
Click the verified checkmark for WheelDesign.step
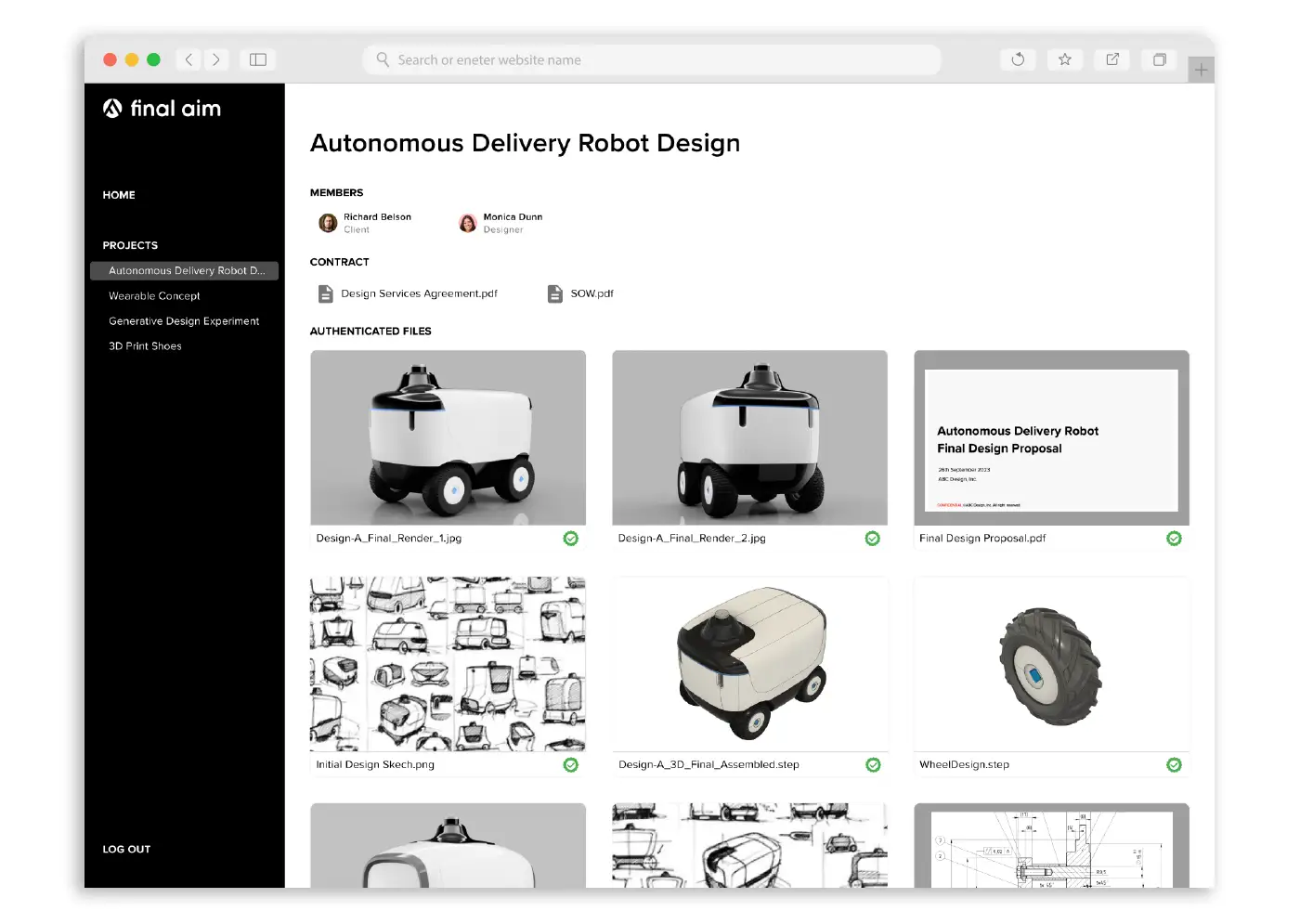coord(1175,765)
